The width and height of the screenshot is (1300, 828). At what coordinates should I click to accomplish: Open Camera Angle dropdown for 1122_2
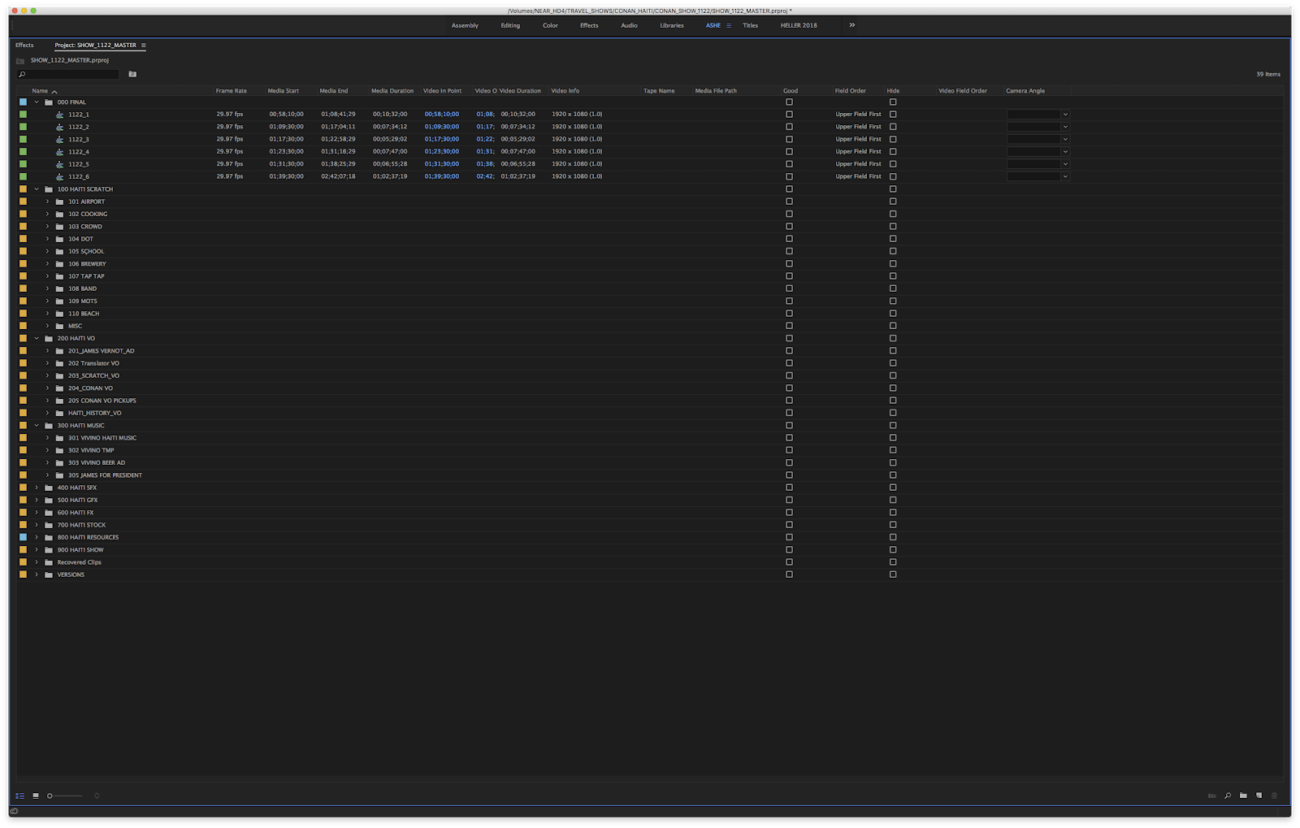point(1065,127)
